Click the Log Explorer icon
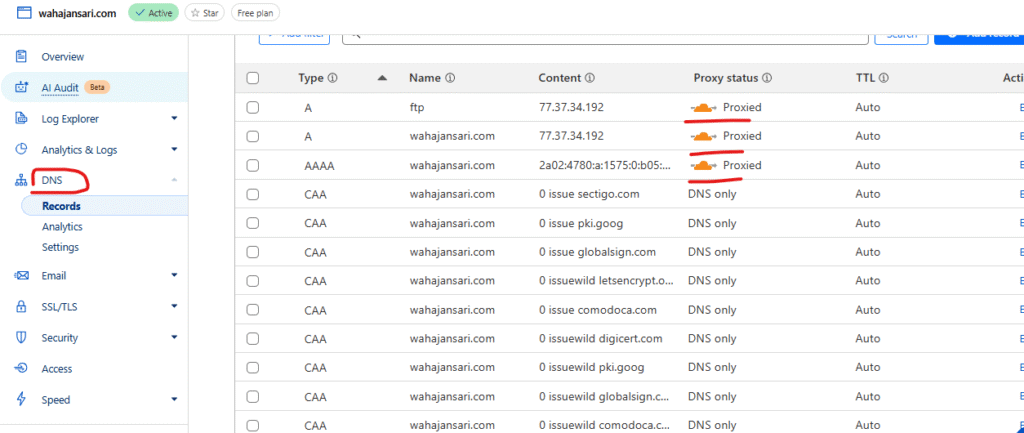Screen dimensions: 1024x433 pos(21,119)
